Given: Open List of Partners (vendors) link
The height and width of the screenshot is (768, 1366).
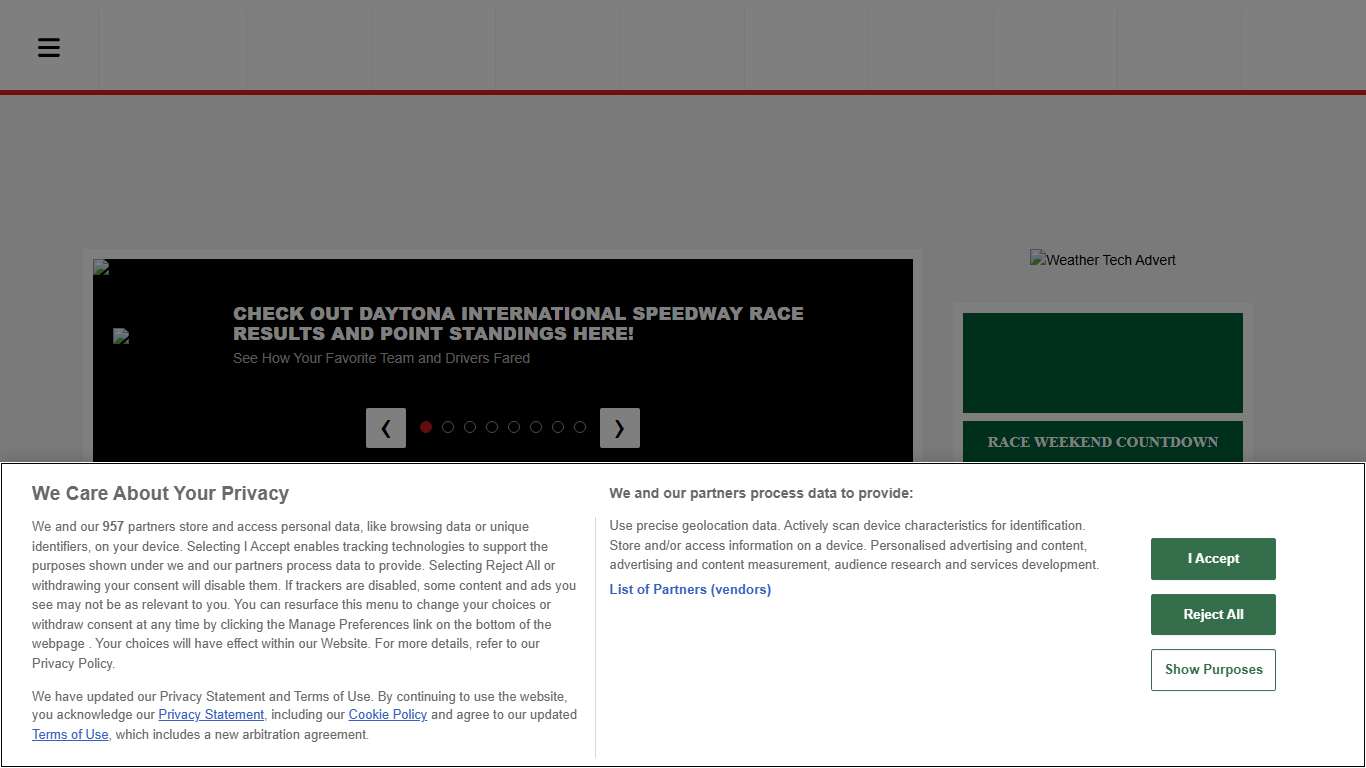Looking at the screenshot, I should click(690, 590).
